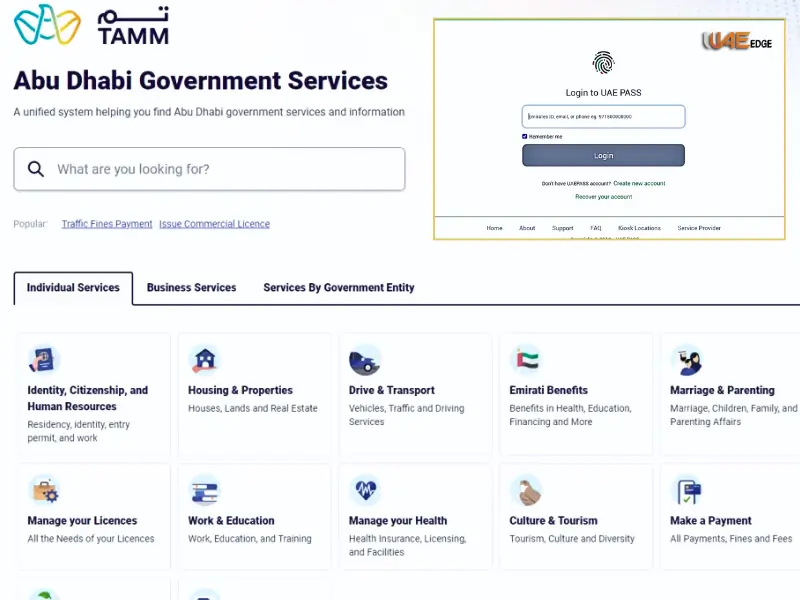This screenshot has height=600, width=800.
Task: Select the Emirati Benefits flag icon
Action: 527,360
